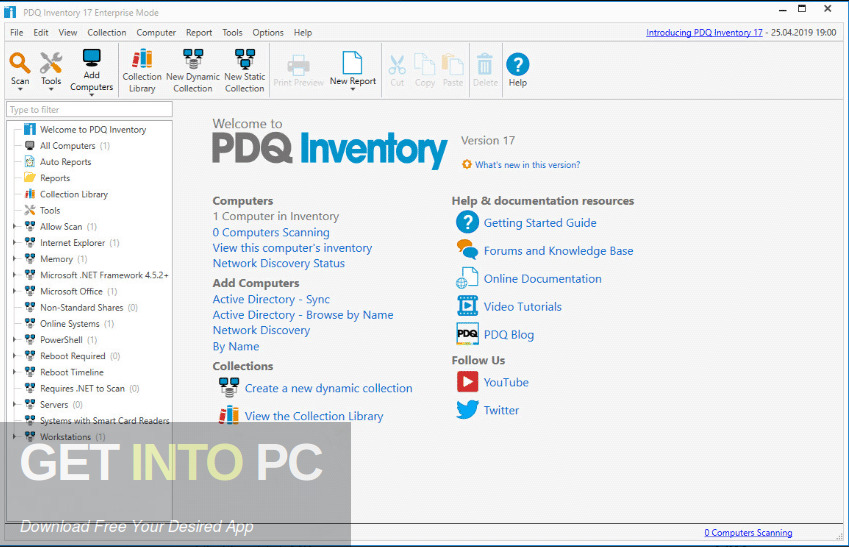Click the Add Computers monitor icon
849x547 pixels.
[92, 58]
